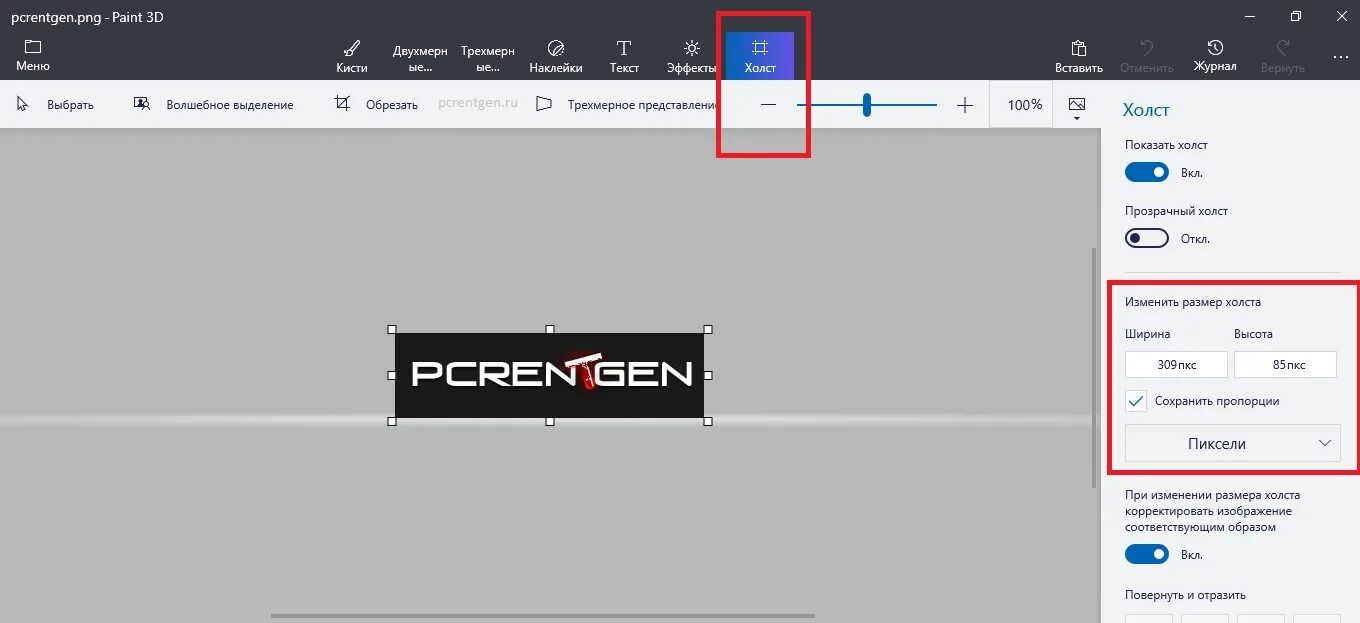This screenshot has width=1360, height=623.
Task: Click the right-middle canvas resize handle
Action: pos(708,375)
